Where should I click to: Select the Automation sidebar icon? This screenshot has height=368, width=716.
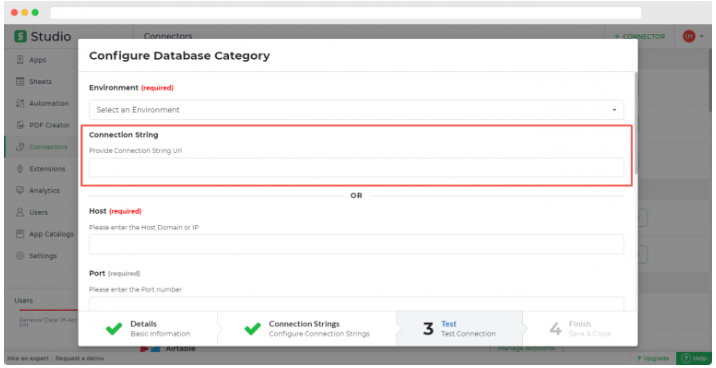point(20,103)
